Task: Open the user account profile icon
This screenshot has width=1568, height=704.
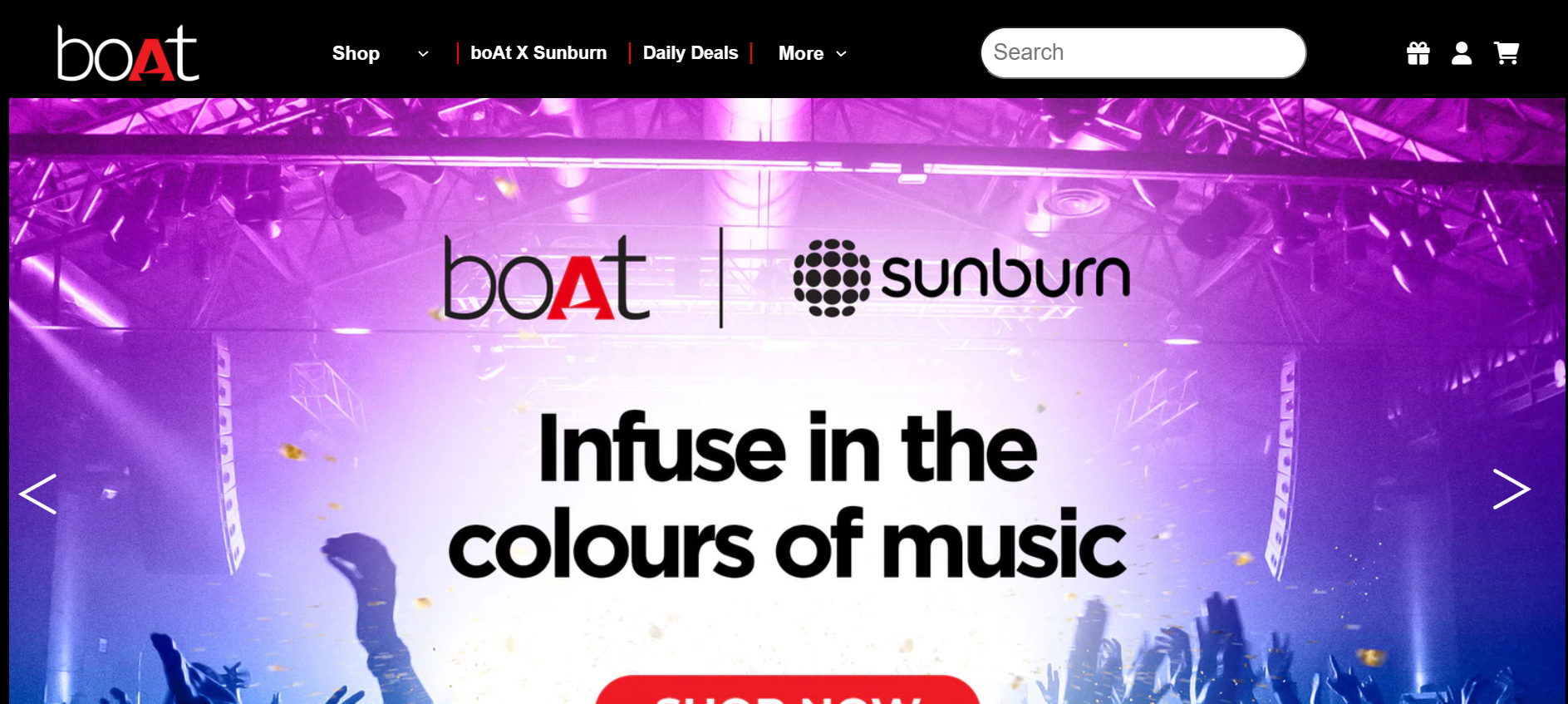Action: click(1462, 53)
